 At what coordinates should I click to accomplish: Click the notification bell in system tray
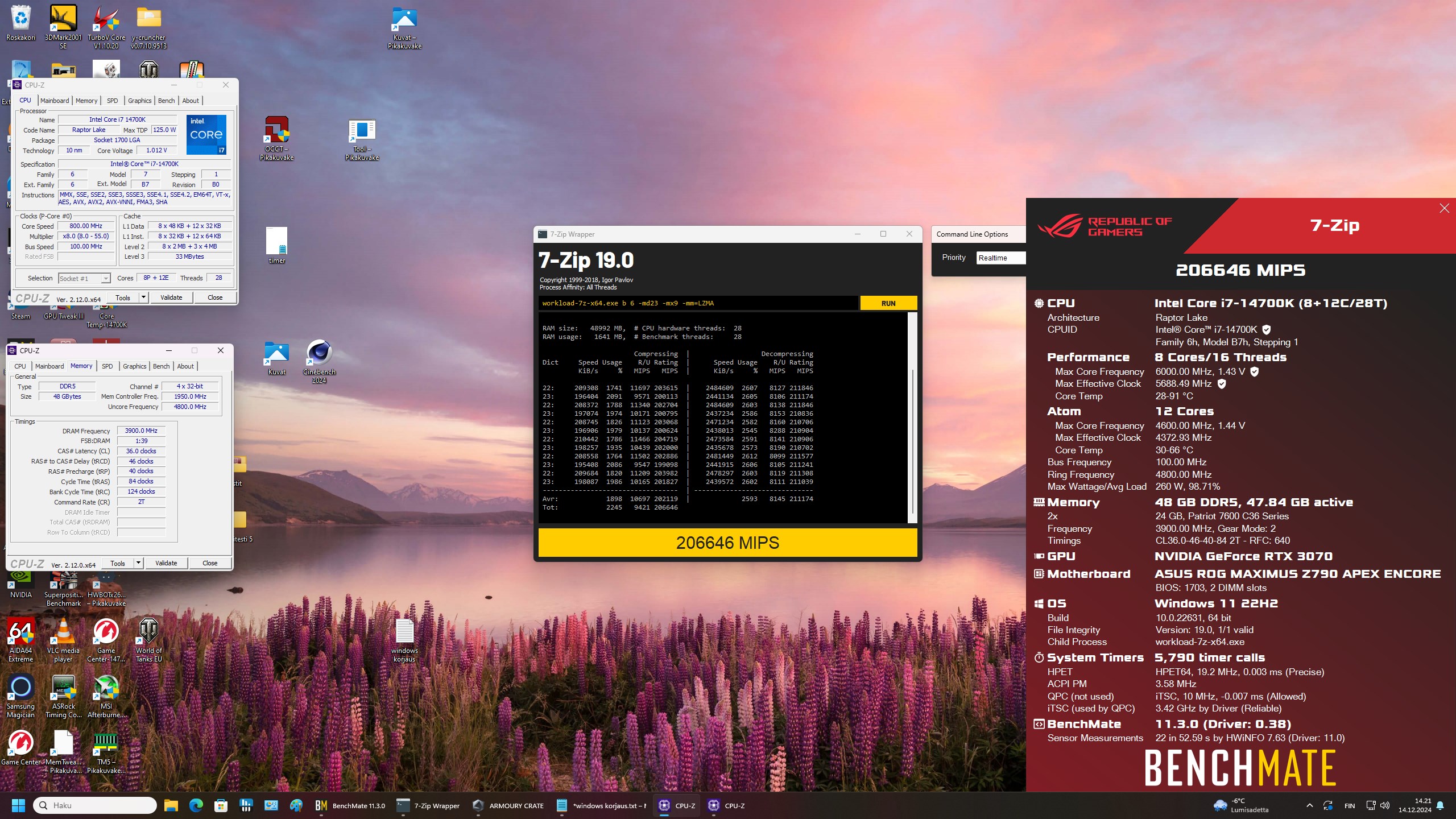1440,805
